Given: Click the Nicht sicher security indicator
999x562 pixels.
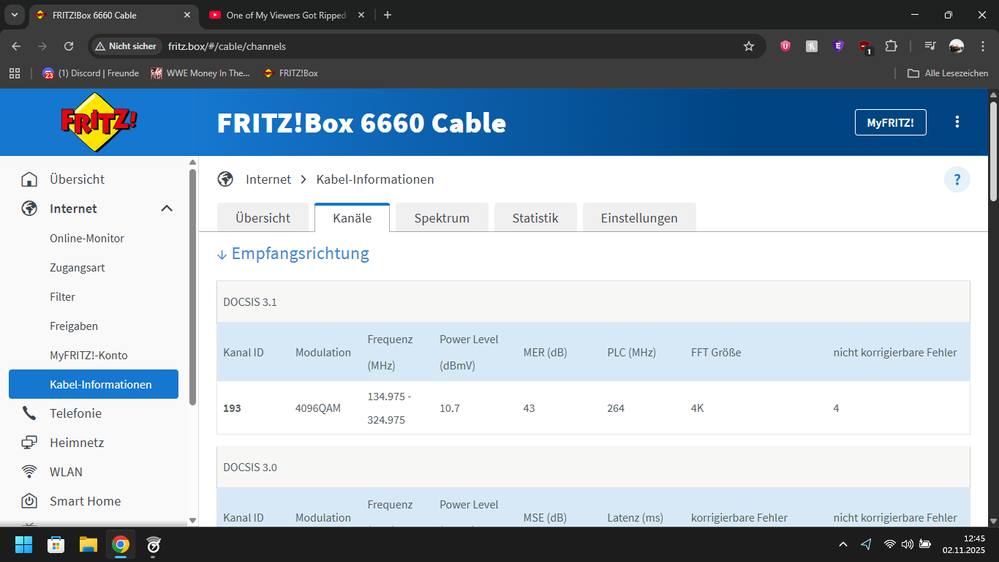Looking at the screenshot, I should coord(126,46).
